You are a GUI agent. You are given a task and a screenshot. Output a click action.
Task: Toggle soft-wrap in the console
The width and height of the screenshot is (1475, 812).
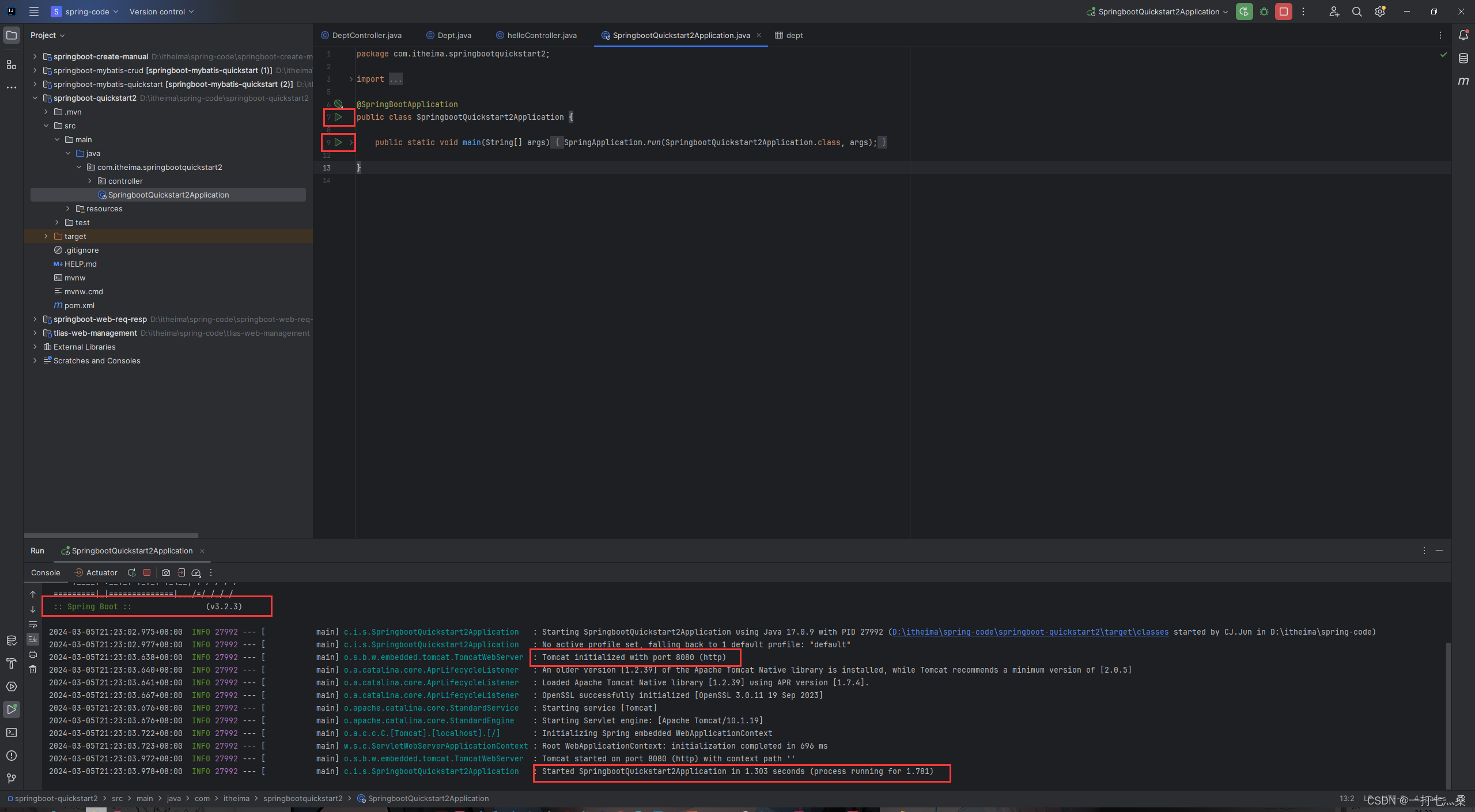click(33, 625)
